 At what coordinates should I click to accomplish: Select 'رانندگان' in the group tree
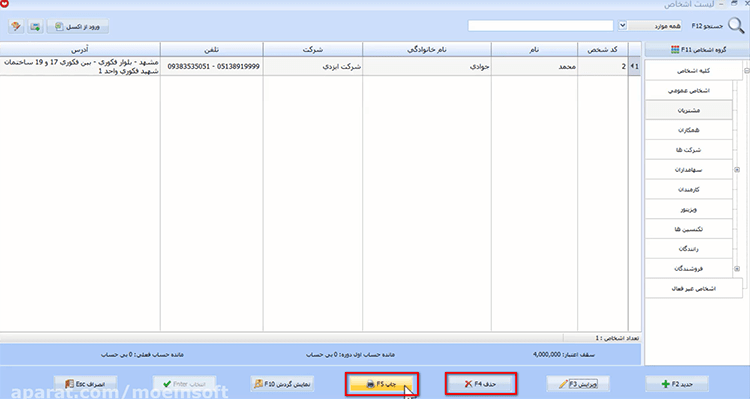click(689, 249)
